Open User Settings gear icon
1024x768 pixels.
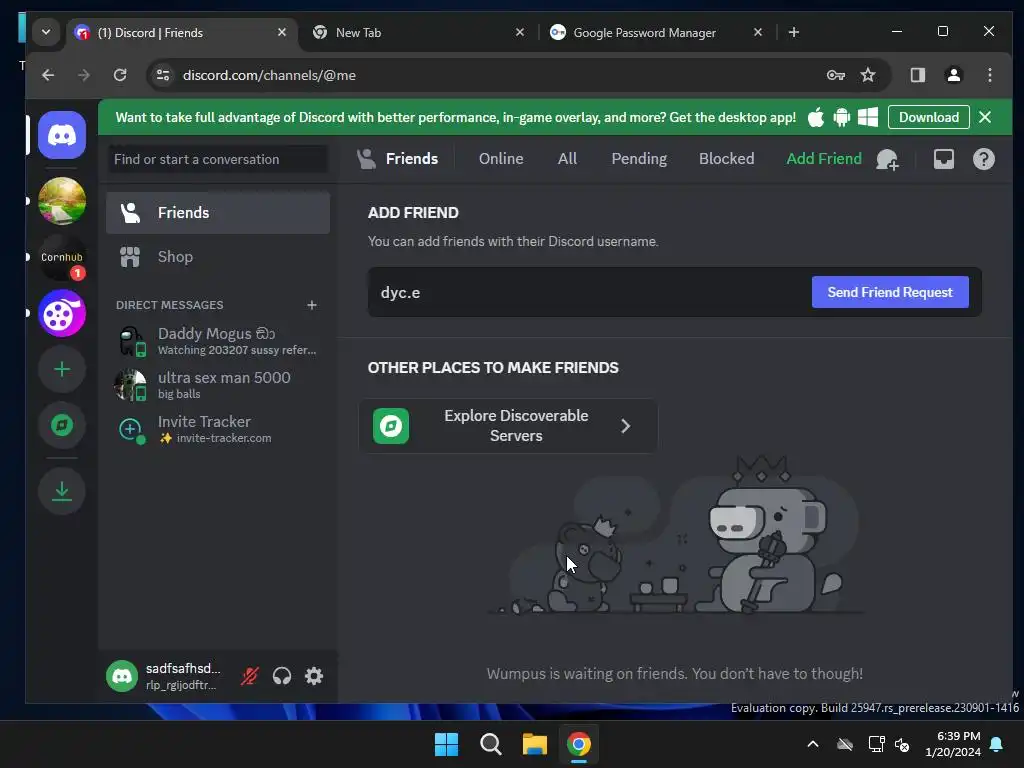(x=314, y=676)
